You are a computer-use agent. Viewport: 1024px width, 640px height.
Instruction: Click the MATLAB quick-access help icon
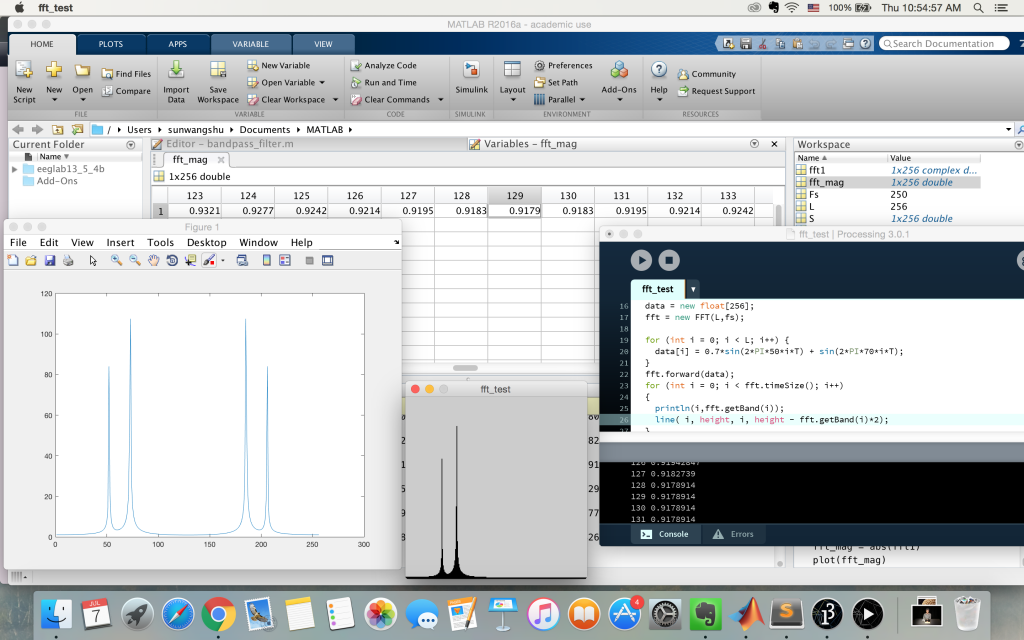pyautogui.click(x=865, y=44)
